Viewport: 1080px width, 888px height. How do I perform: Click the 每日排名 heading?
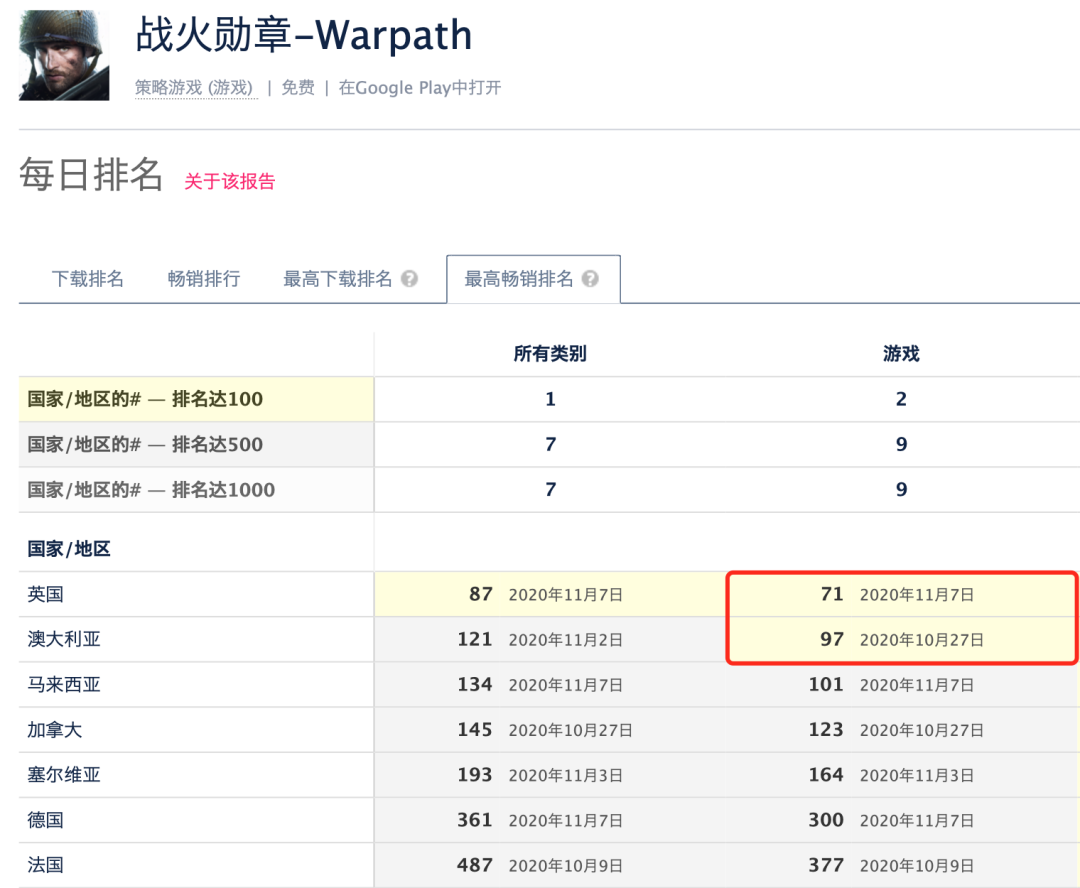pos(91,174)
